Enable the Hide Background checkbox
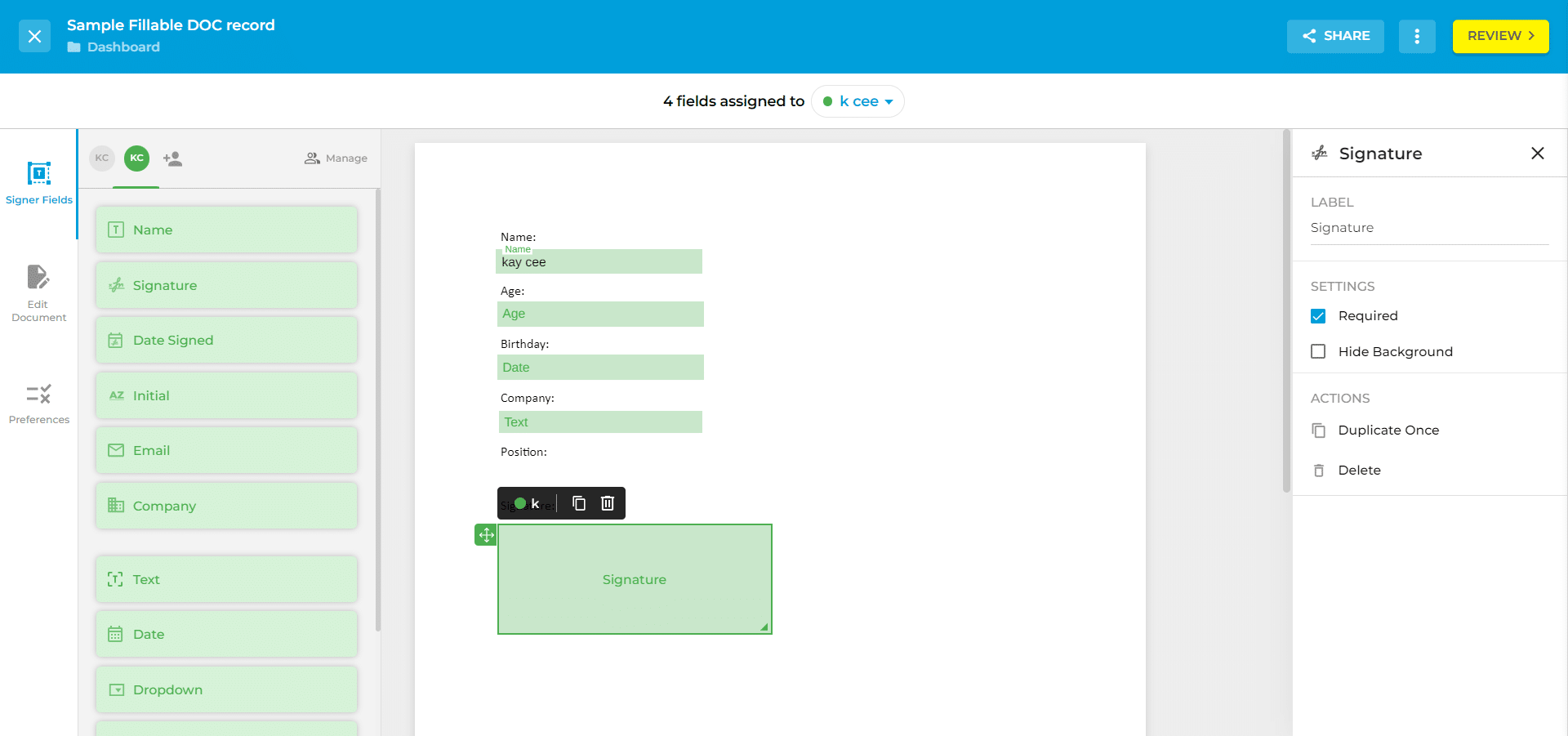This screenshot has width=1568, height=736. point(1318,351)
